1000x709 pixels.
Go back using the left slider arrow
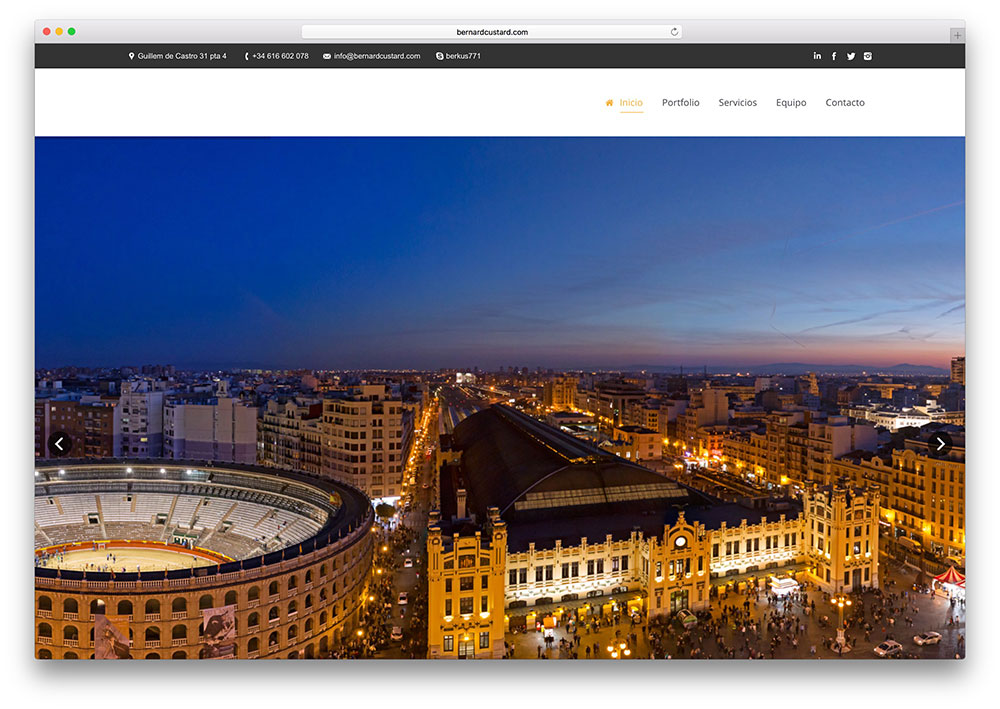[60, 444]
